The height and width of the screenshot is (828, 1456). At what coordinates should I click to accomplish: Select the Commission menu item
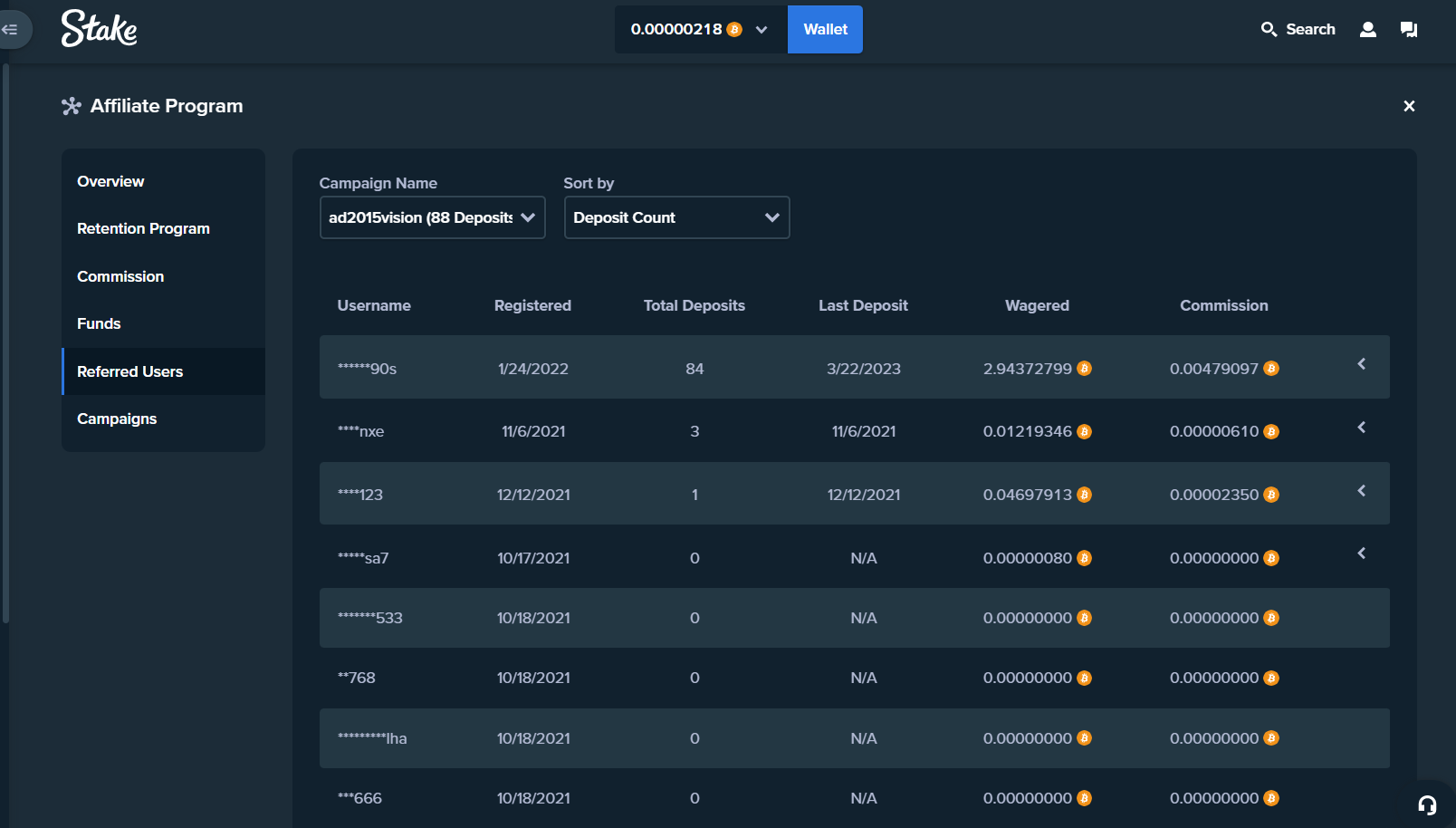[x=120, y=276]
